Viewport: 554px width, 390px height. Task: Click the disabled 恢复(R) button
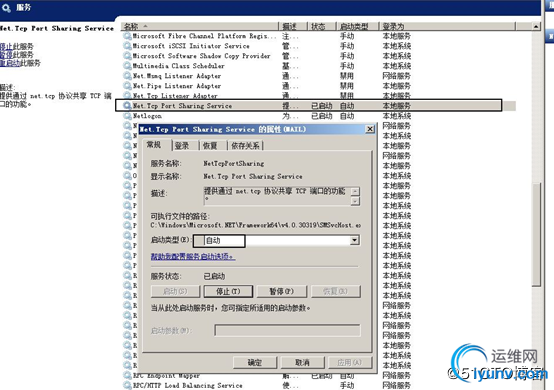coord(336,291)
